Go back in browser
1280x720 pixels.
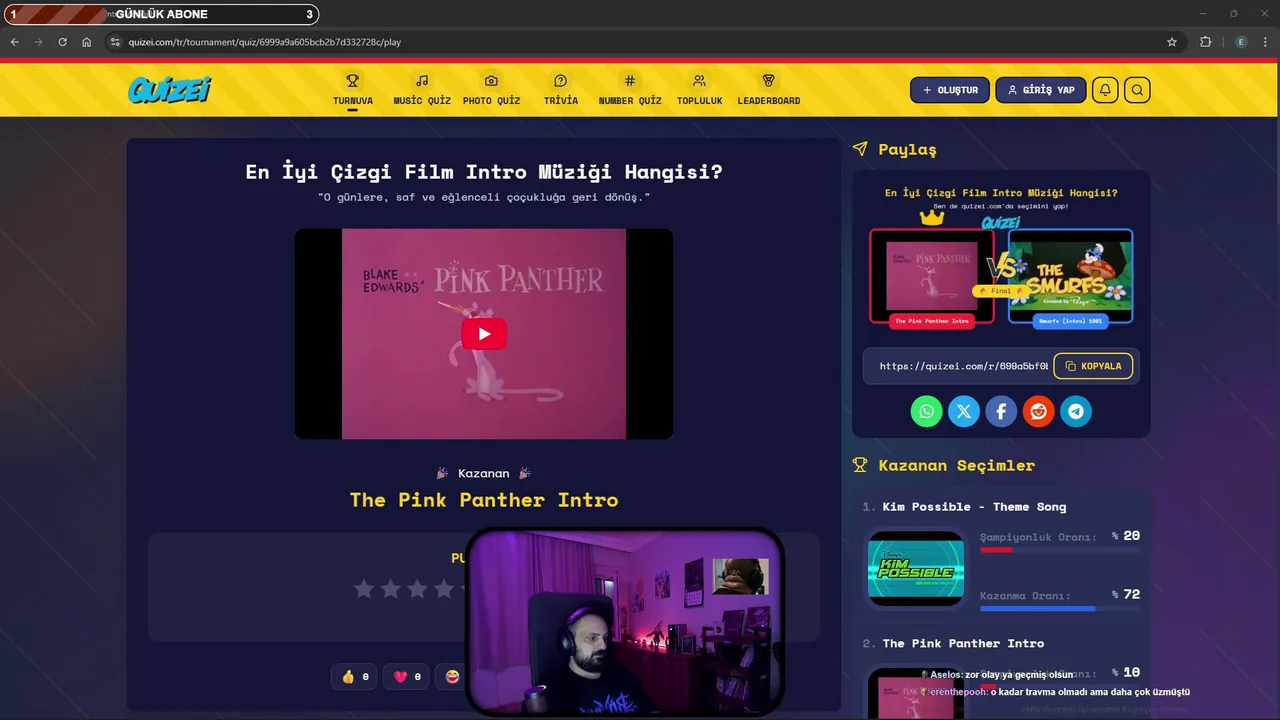pos(14,42)
